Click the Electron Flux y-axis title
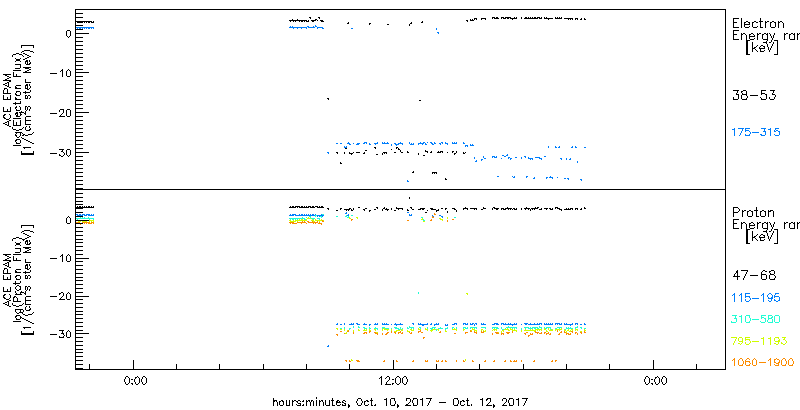The image size is (800, 410). click(20, 99)
